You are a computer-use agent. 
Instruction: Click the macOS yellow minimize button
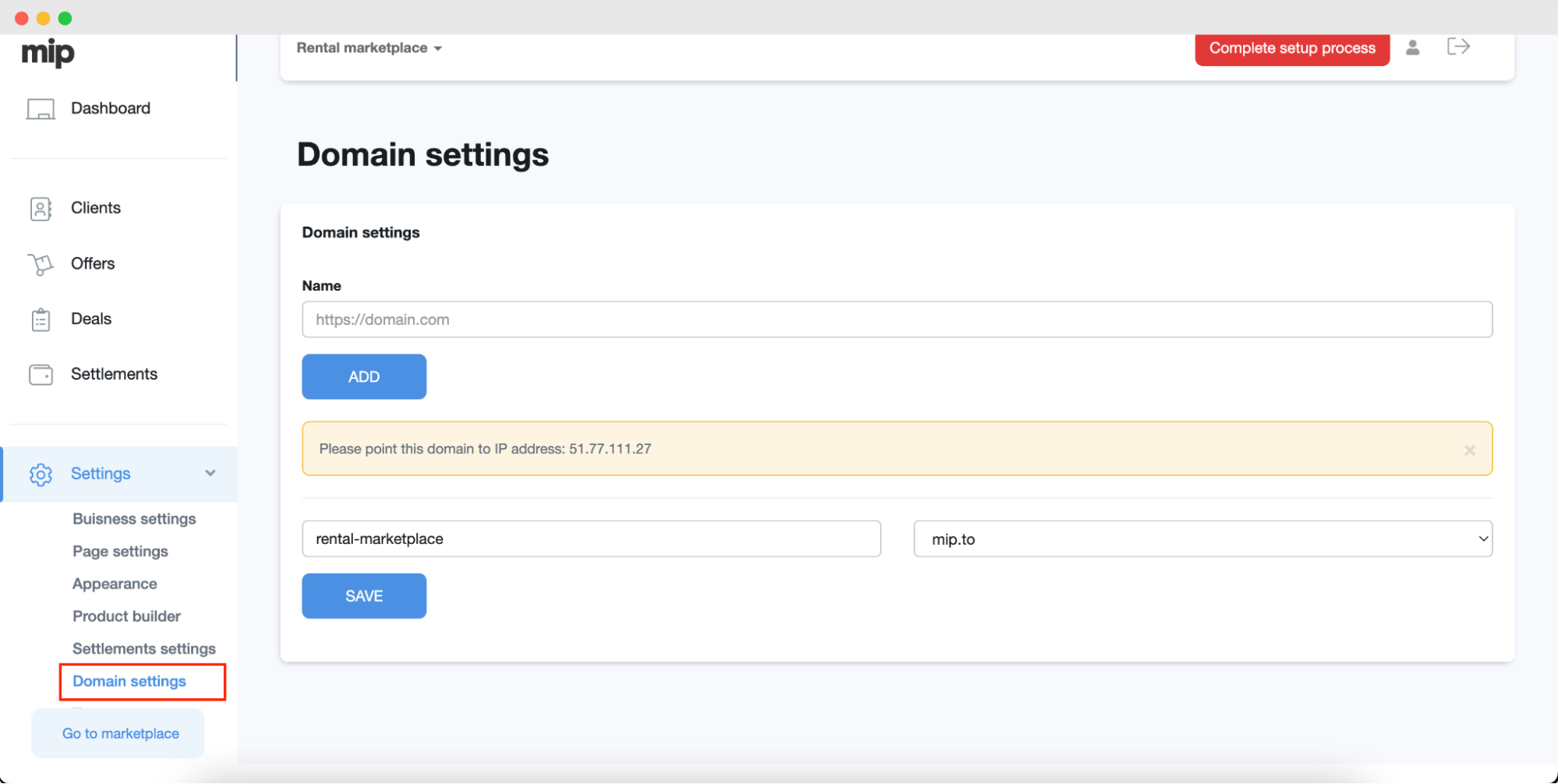(x=44, y=18)
